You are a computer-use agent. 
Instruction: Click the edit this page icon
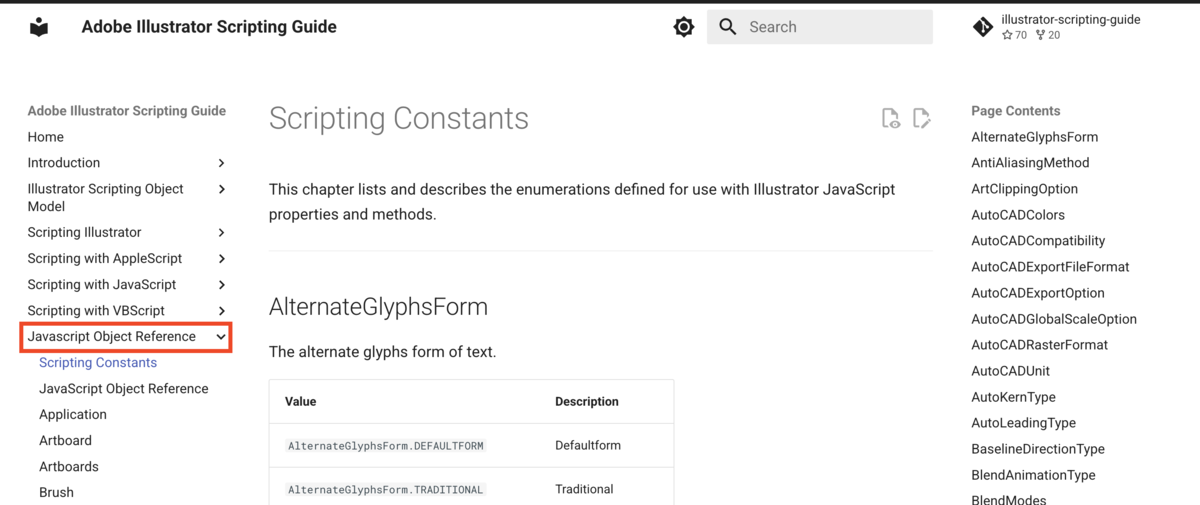click(922, 119)
